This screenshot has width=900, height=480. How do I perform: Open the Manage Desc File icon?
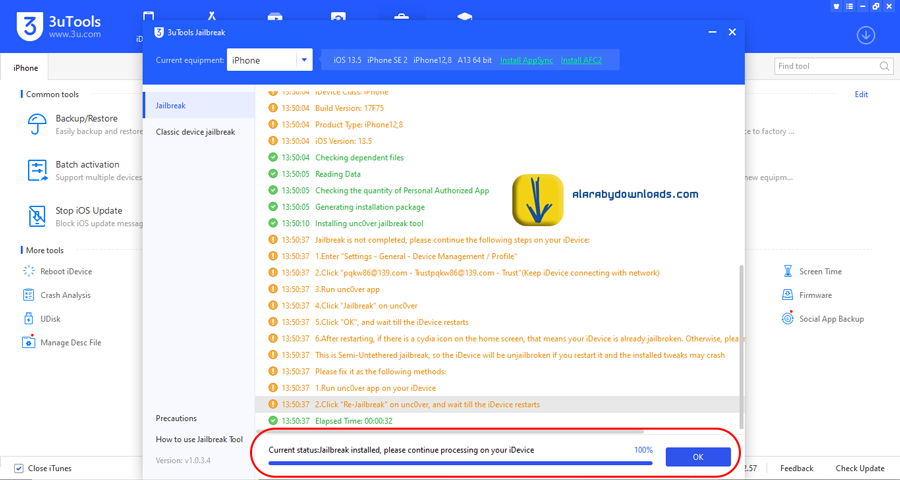(28, 342)
